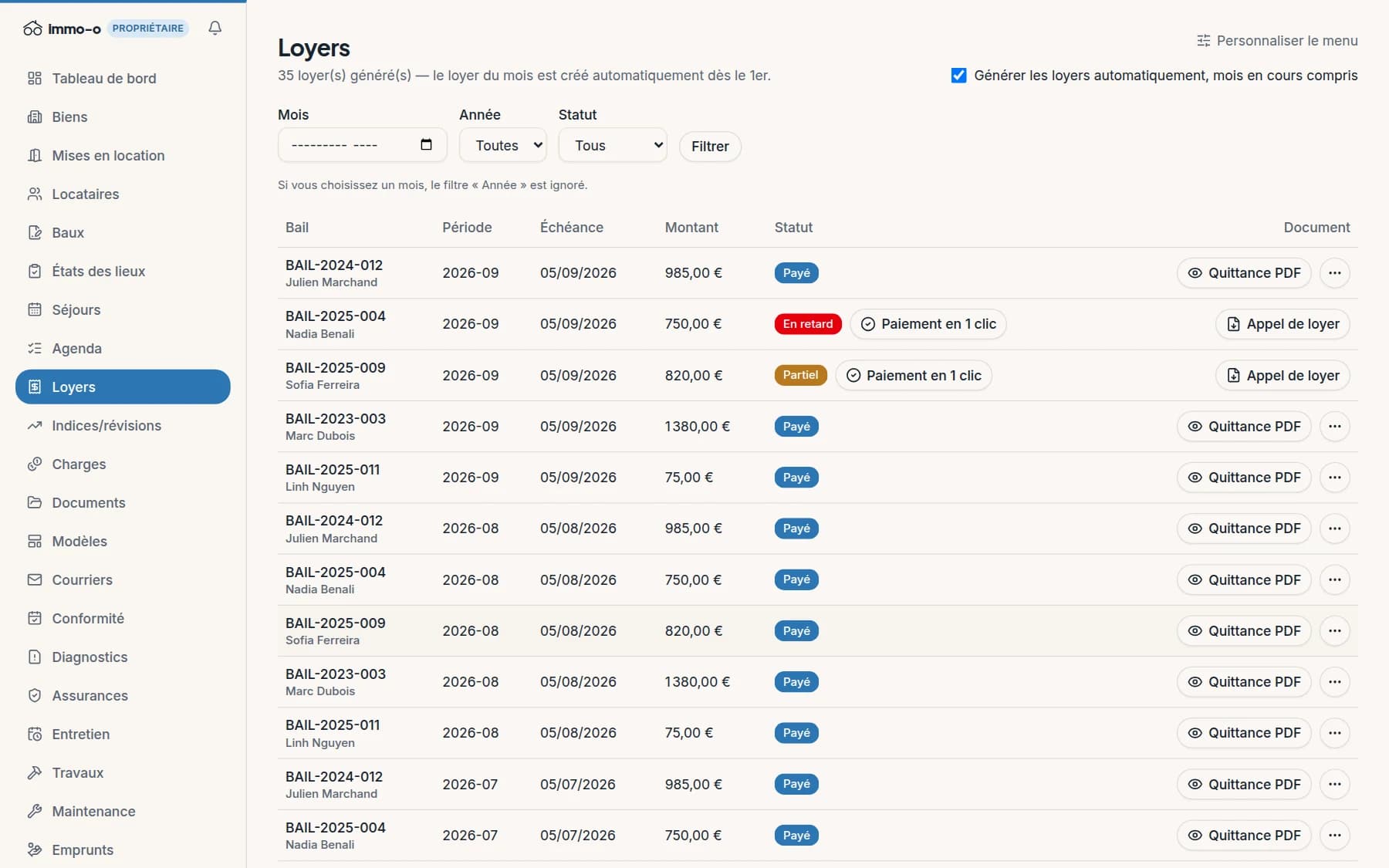Open more options for BAIL-2025-004 2026-07 row
The height and width of the screenshot is (868, 1389).
click(1335, 836)
